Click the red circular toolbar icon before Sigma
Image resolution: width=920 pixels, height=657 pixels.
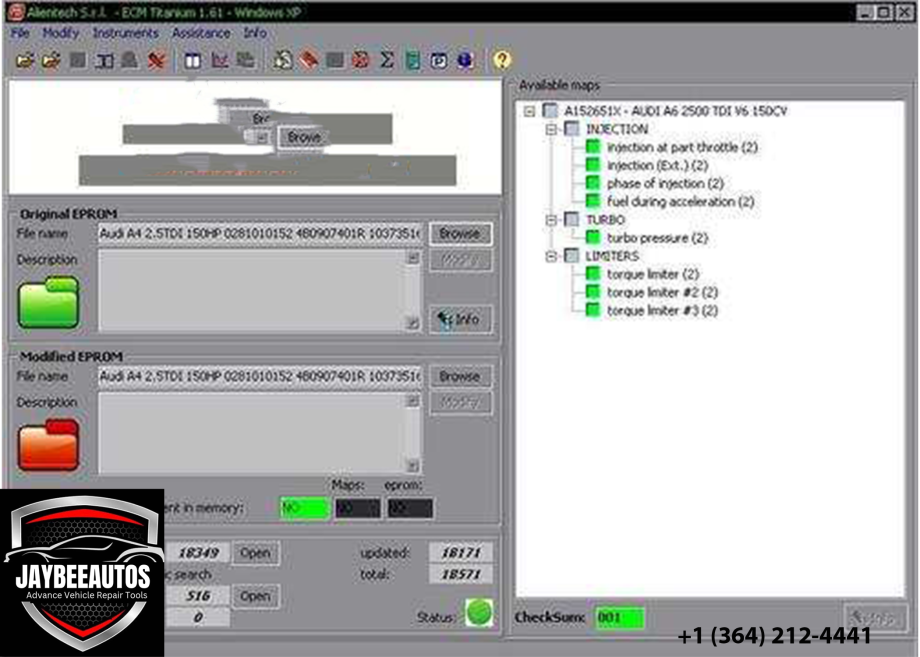pyautogui.click(x=361, y=60)
